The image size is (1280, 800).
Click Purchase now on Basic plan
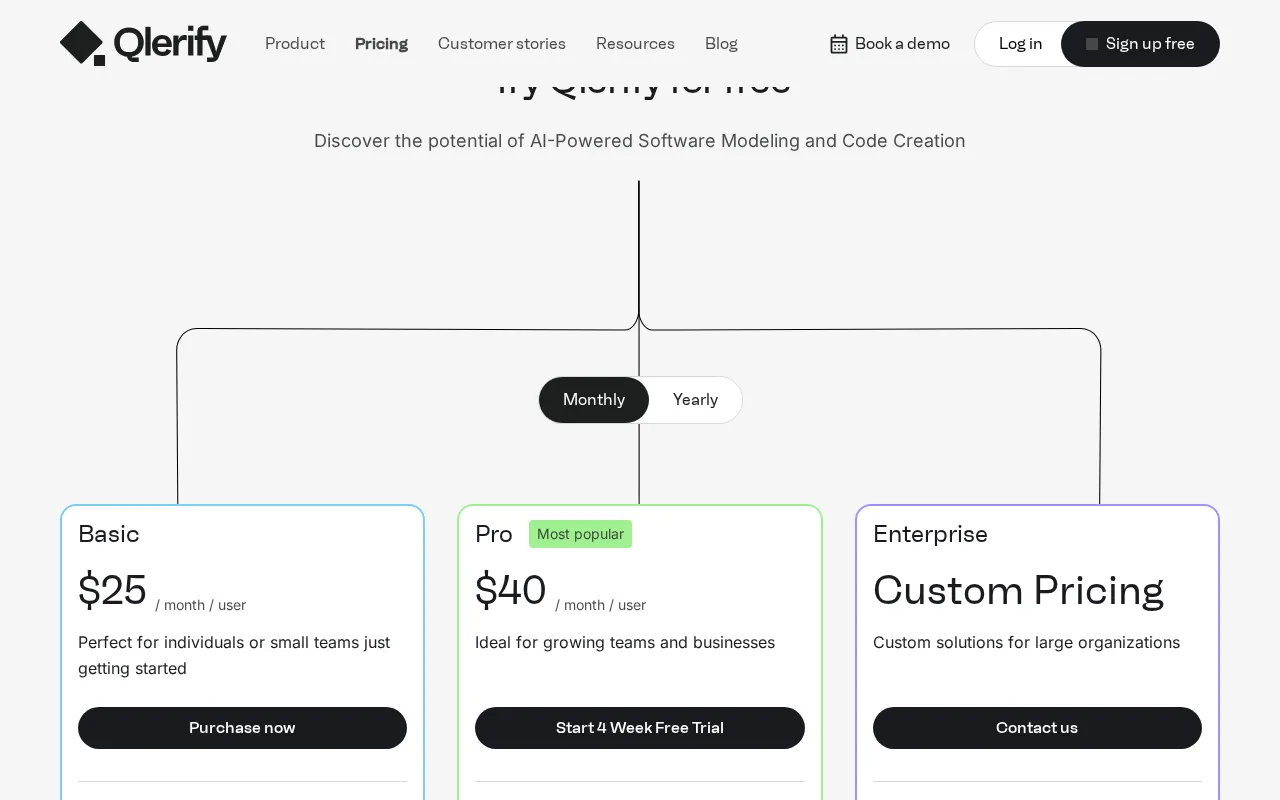(242, 728)
